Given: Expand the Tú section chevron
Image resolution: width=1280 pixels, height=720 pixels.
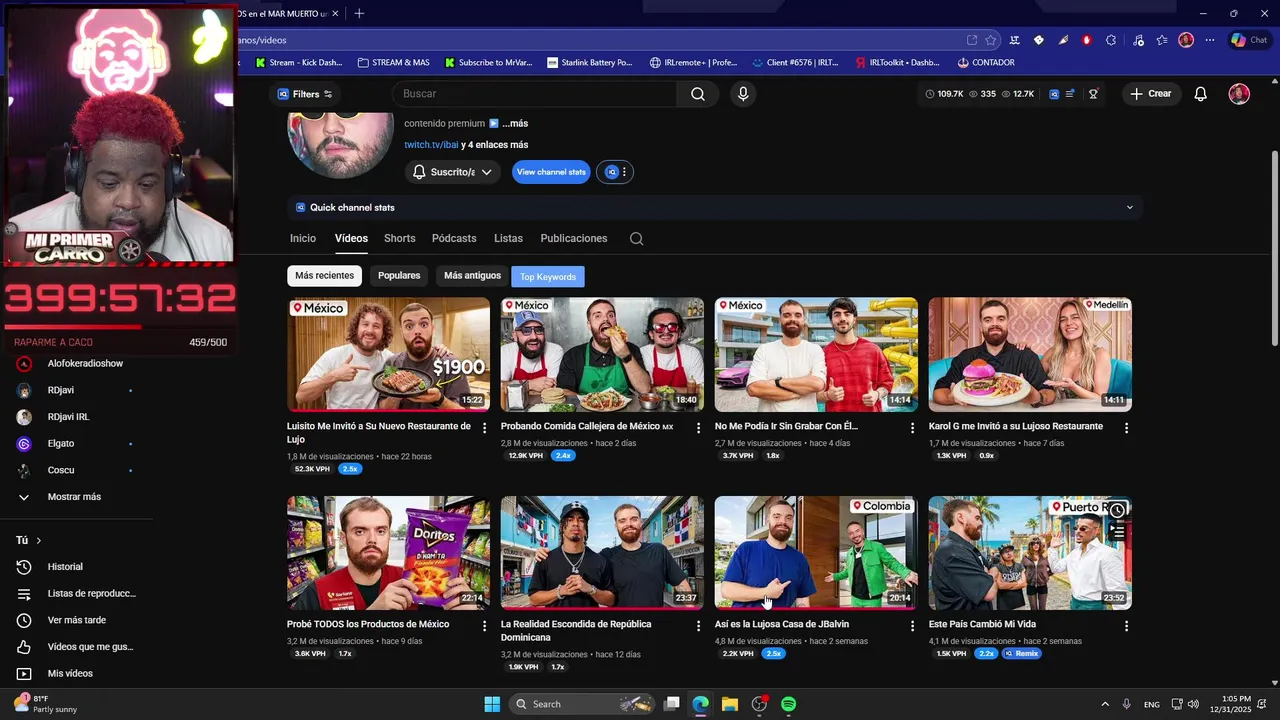Looking at the screenshot, I should (x=39, y=541).
